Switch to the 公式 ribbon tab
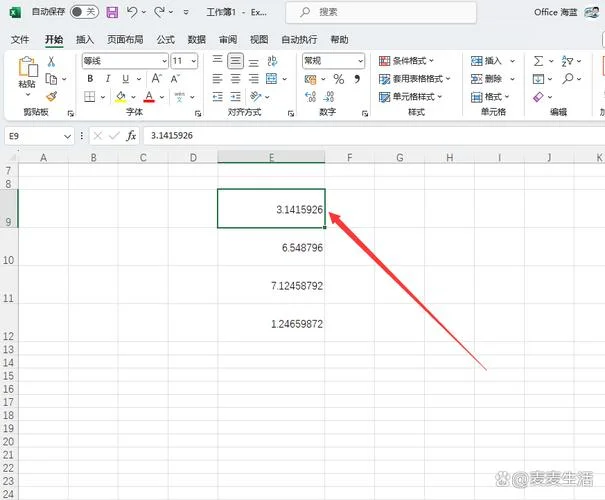 coord(166,39)
